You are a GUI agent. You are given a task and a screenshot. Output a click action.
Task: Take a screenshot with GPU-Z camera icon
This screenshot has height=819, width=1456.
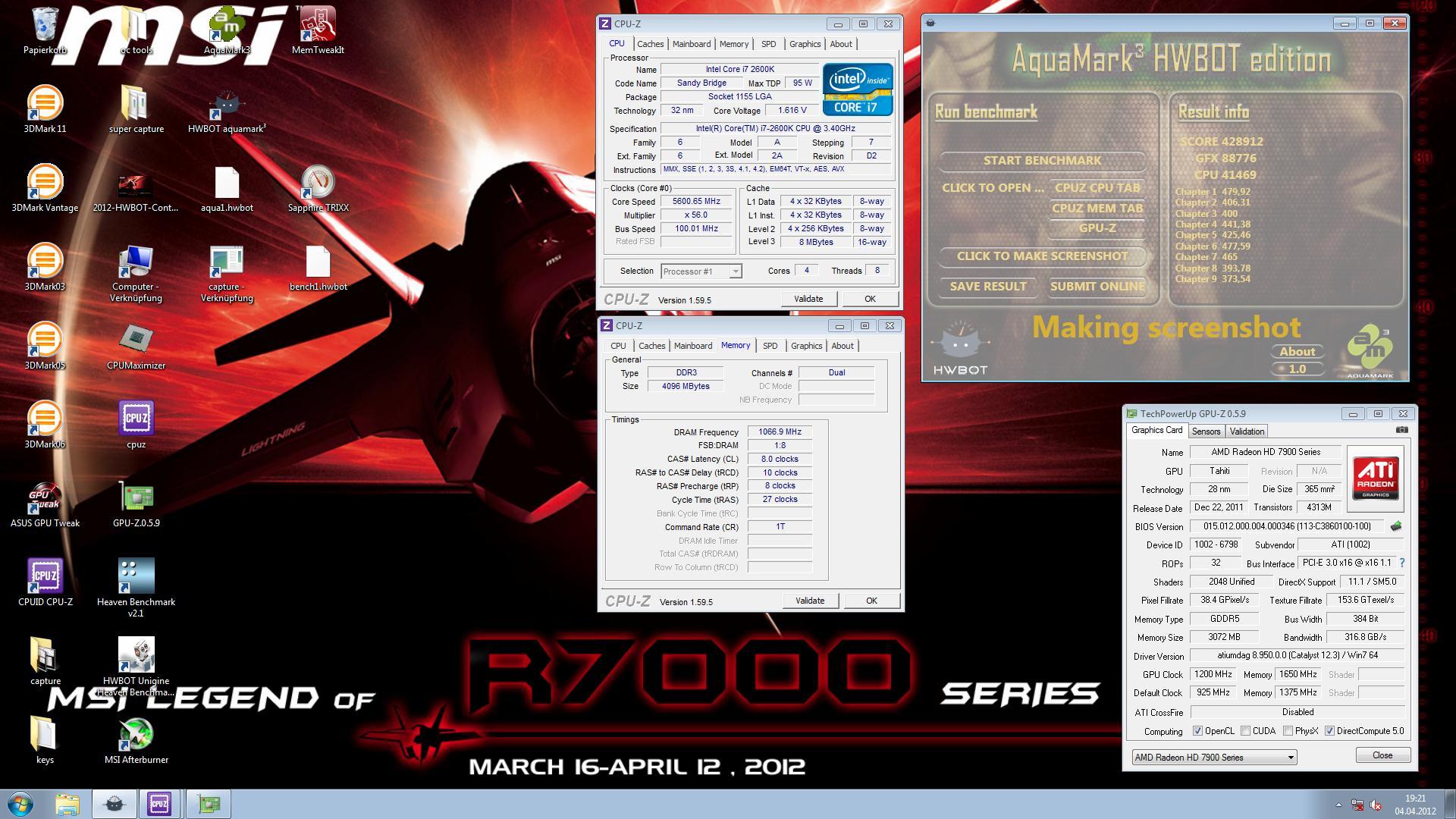pyautogui.click(x=1401, y=430)
